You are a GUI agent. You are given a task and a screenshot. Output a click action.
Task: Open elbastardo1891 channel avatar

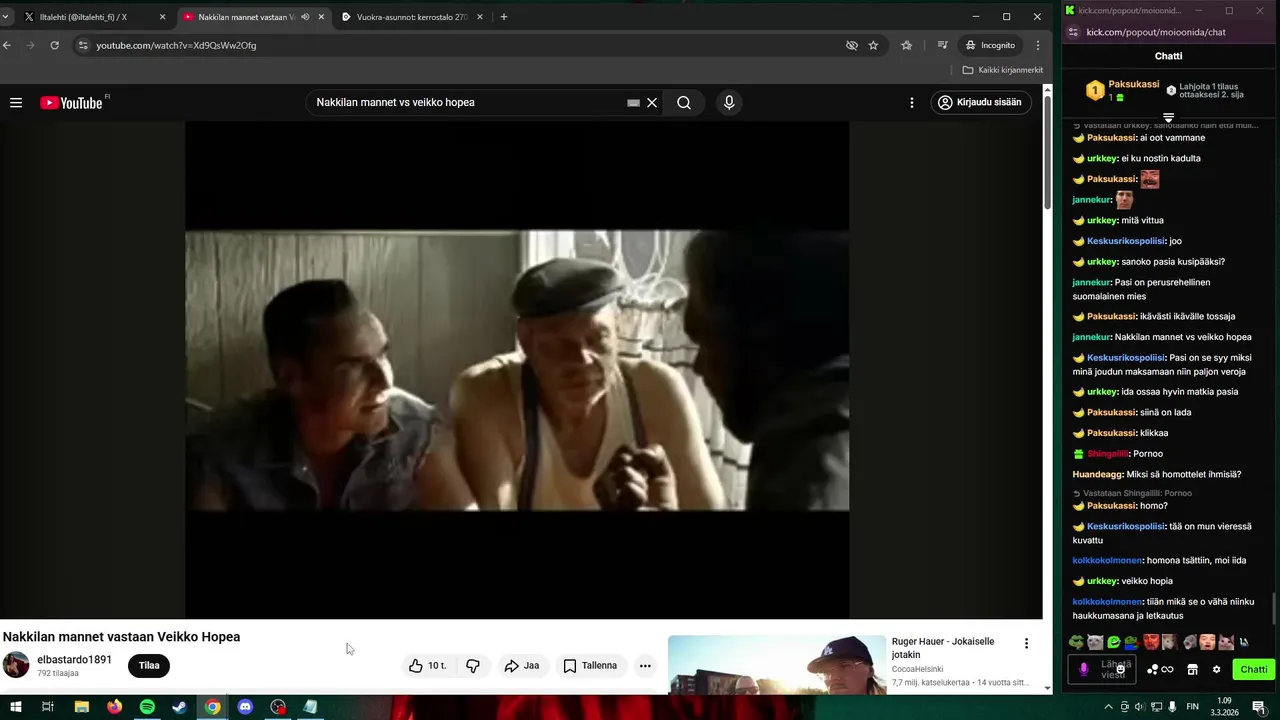16,665
